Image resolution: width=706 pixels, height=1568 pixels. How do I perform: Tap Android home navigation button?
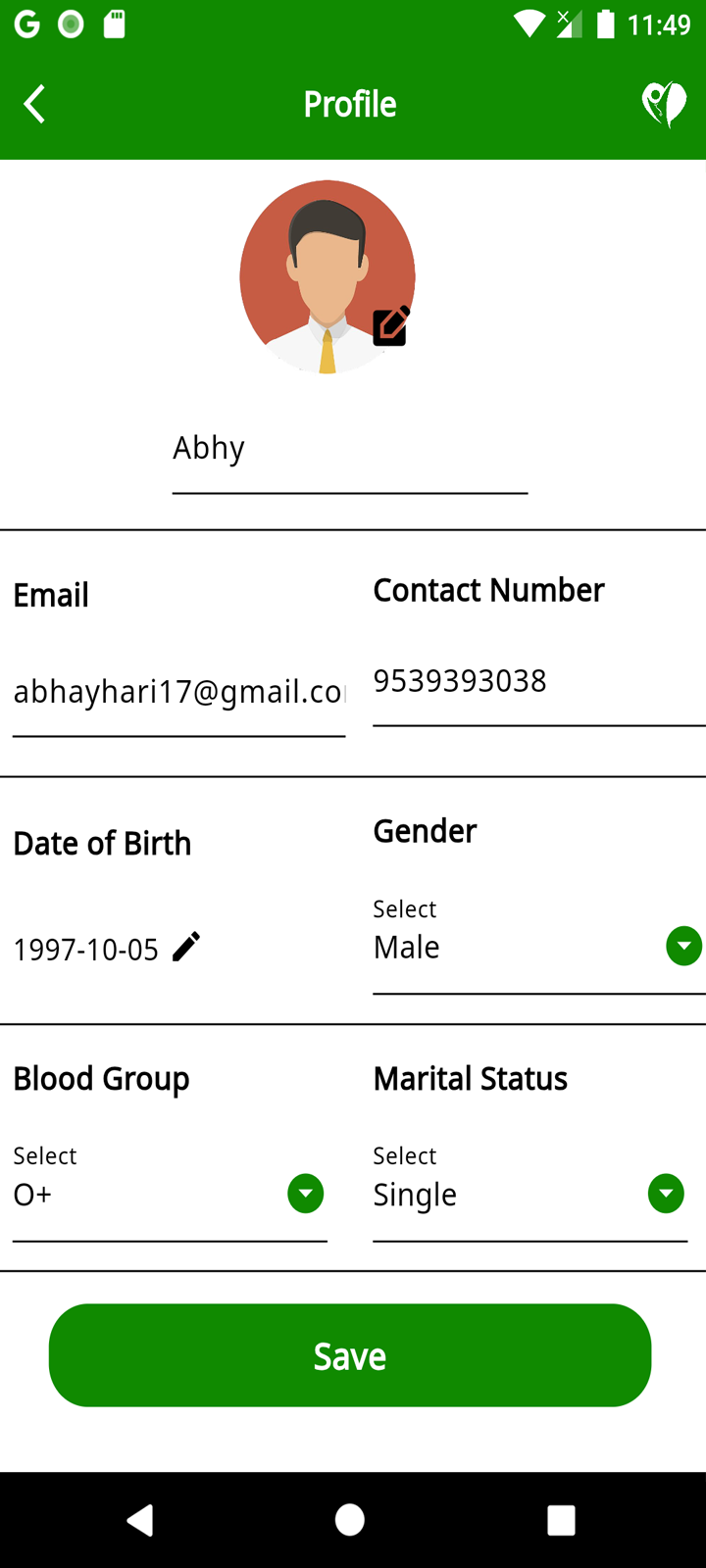(x=350, y=1520)
